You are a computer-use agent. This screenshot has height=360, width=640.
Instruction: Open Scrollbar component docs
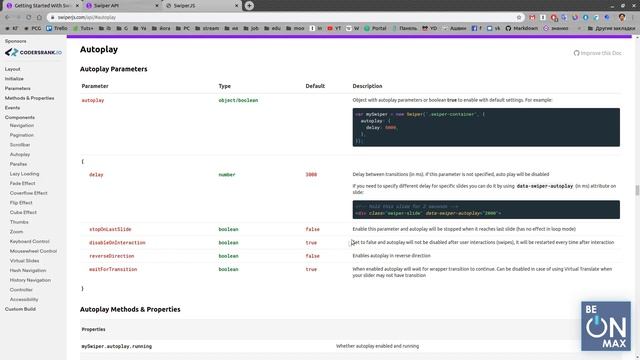20,145
